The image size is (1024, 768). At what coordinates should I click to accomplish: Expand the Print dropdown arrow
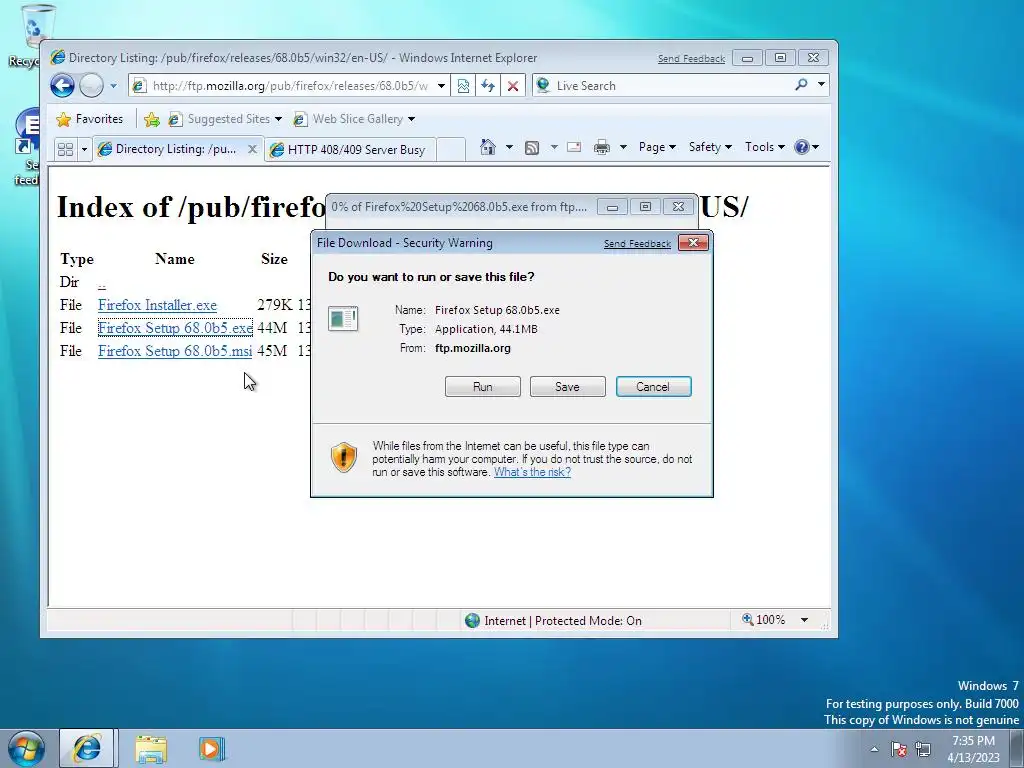[x=623, y=147]
